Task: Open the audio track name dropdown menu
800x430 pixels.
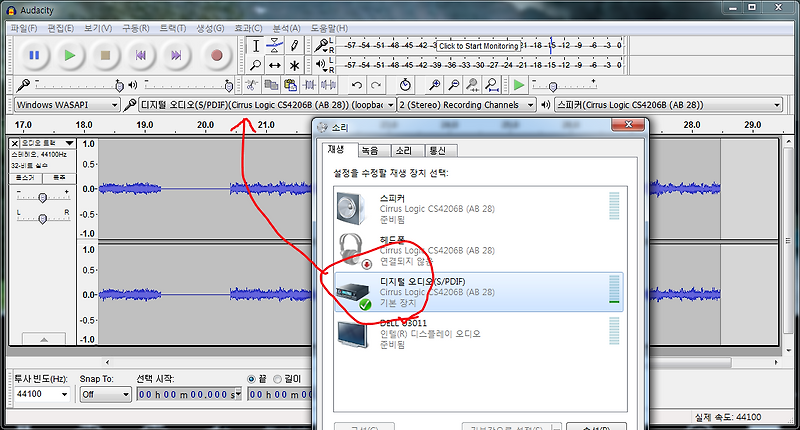Action: coord(48,143)
